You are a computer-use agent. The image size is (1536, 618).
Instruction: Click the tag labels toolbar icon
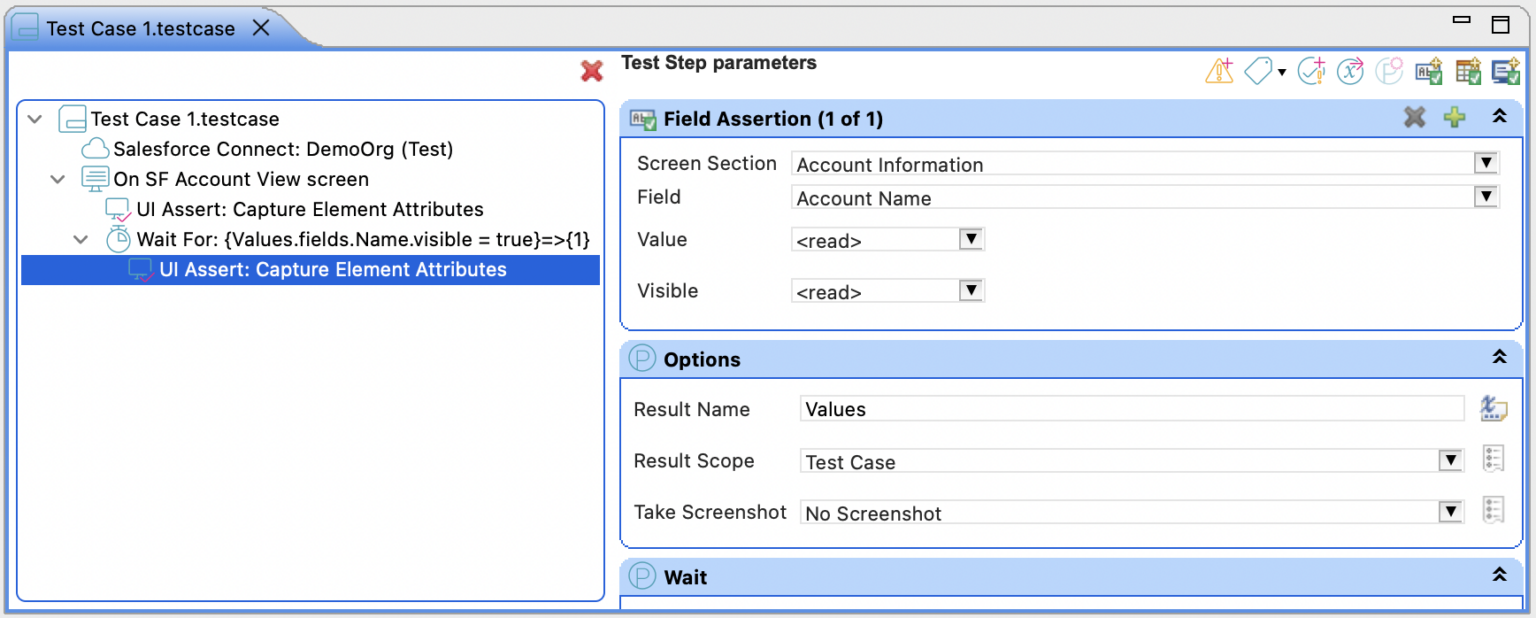(1258, 70)
